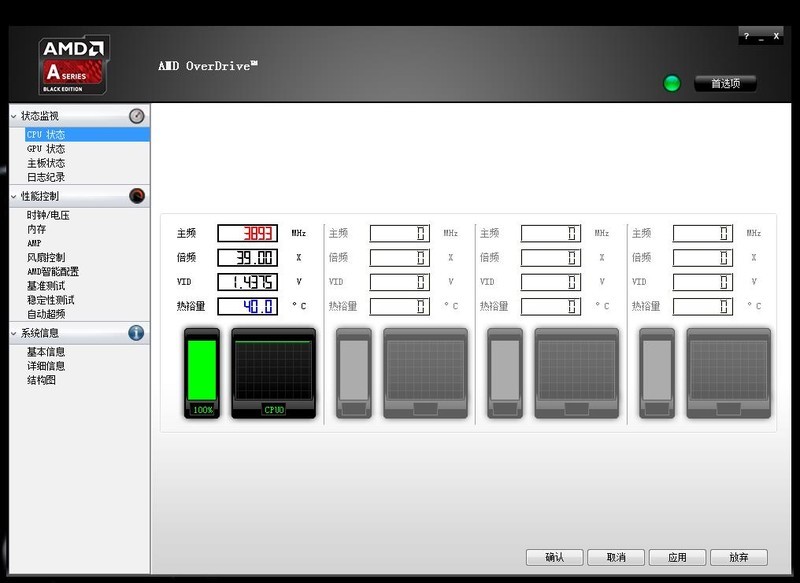Click the 确认 confirm button
Image resolution: width=800 pixels, height=583 pixels.
click(x=555, y=558)
